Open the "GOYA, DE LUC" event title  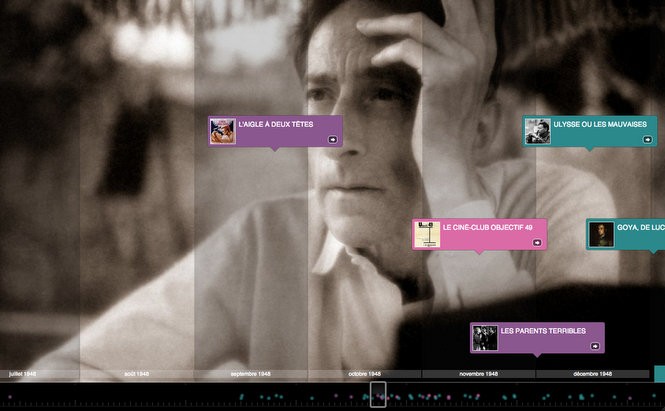pyautogui.click(x=641, y=227)
